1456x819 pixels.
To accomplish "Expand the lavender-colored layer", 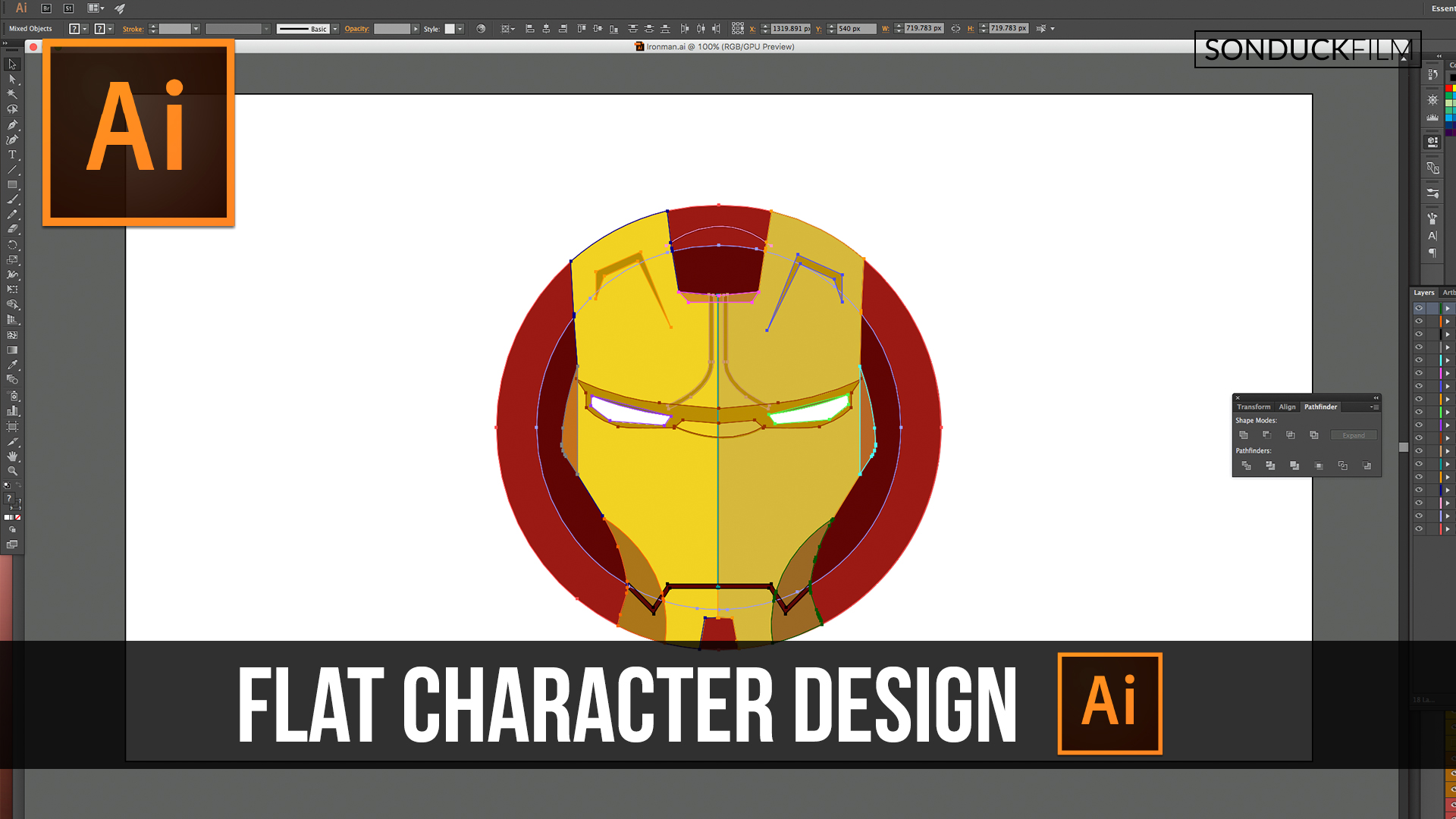I will (x=1448, y=516).
